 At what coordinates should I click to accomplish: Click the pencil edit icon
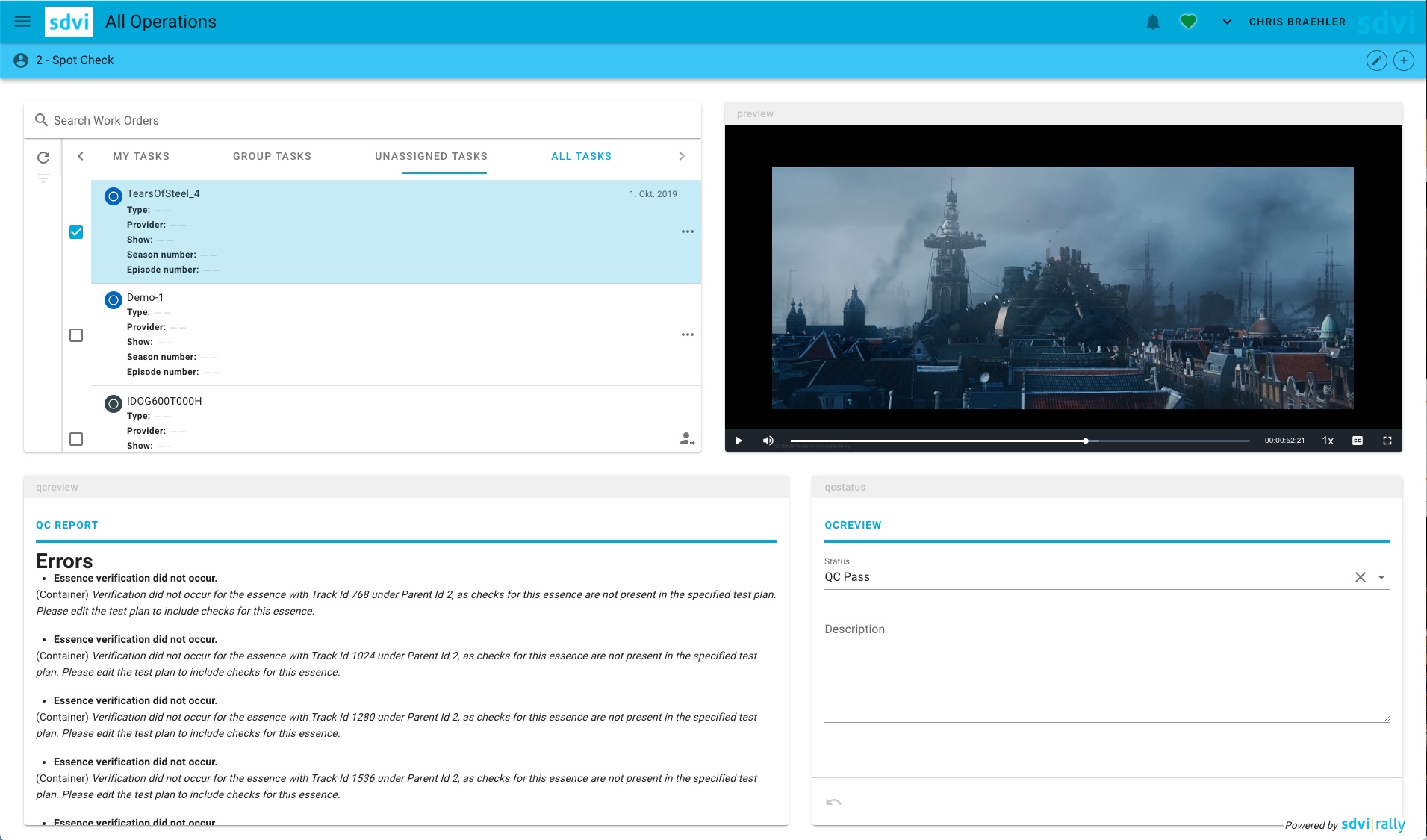coord(1376,60)
